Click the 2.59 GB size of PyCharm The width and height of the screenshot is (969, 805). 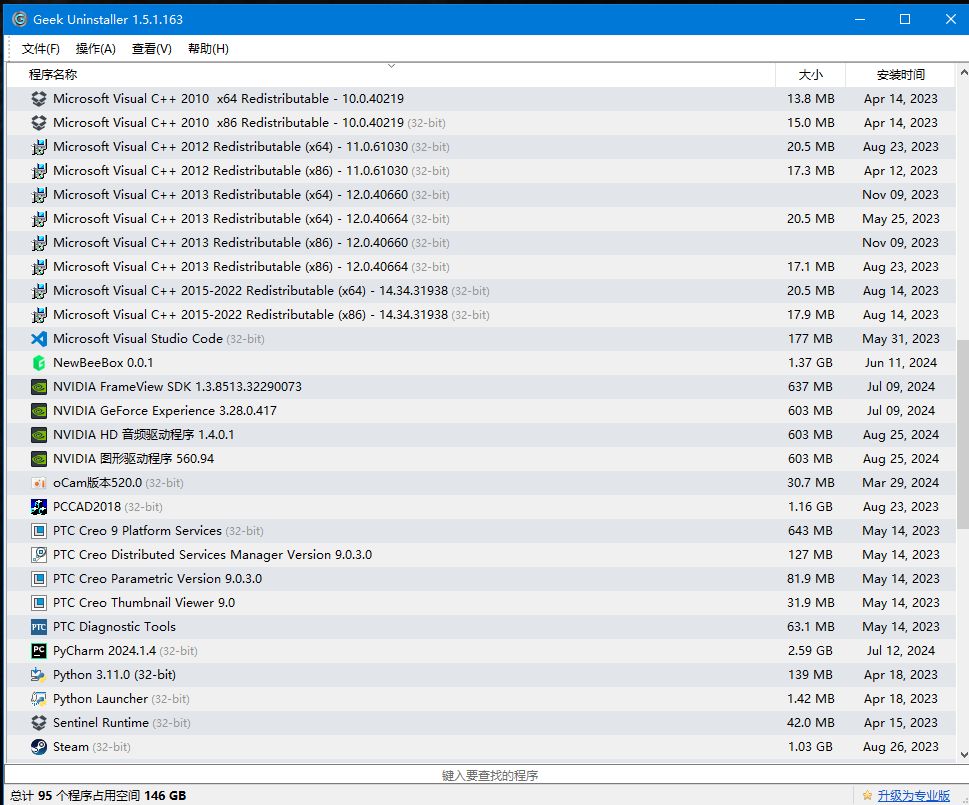810,651
